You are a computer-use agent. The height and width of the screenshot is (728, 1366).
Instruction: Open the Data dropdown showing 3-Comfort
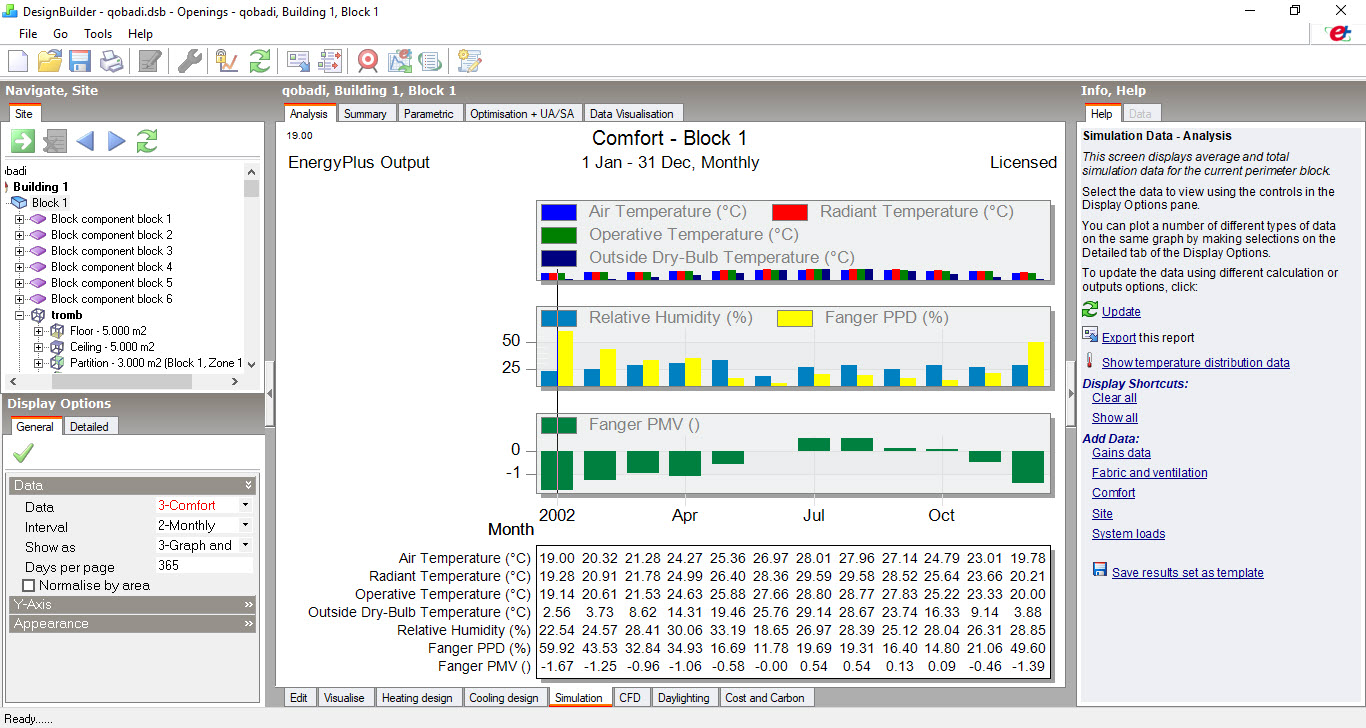coord(204,506)
